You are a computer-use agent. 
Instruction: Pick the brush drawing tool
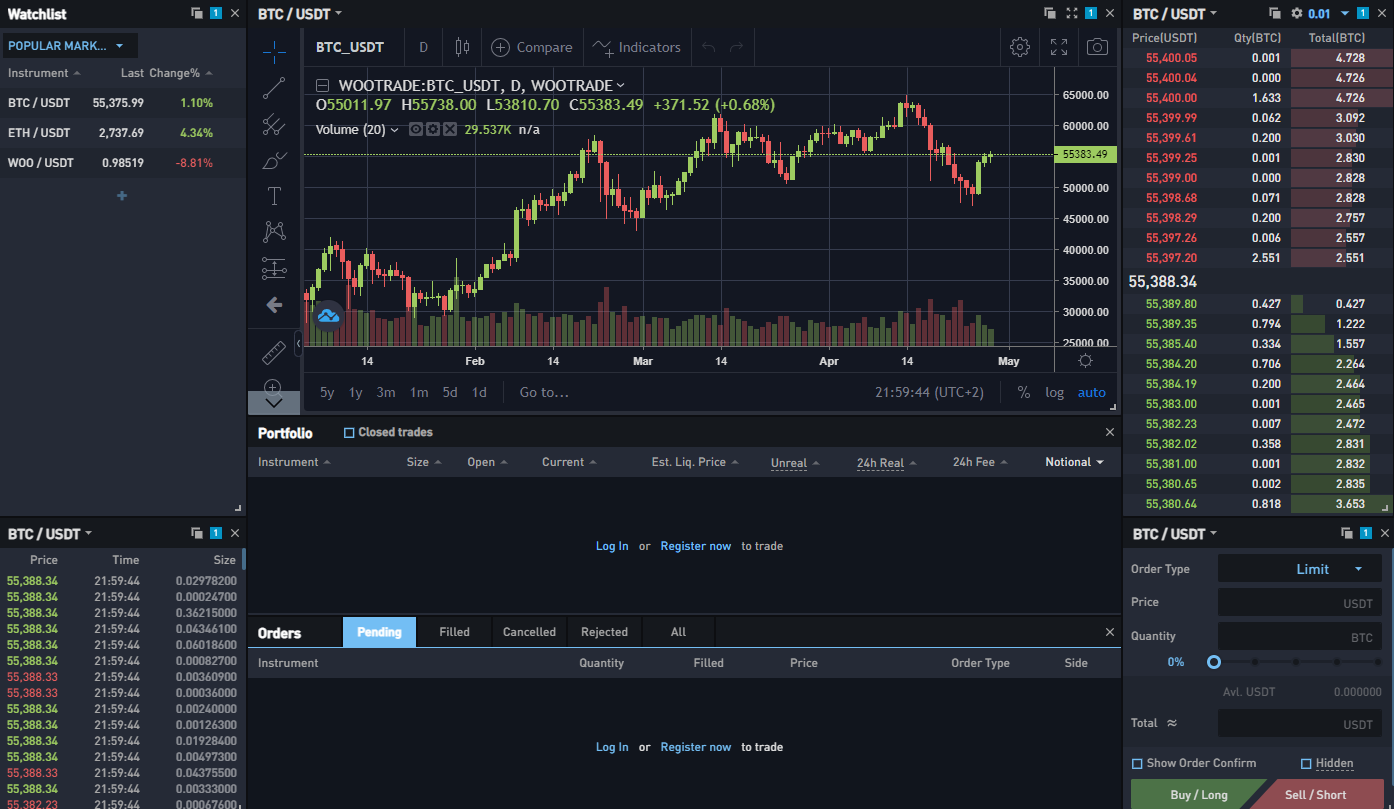[274, 160]
